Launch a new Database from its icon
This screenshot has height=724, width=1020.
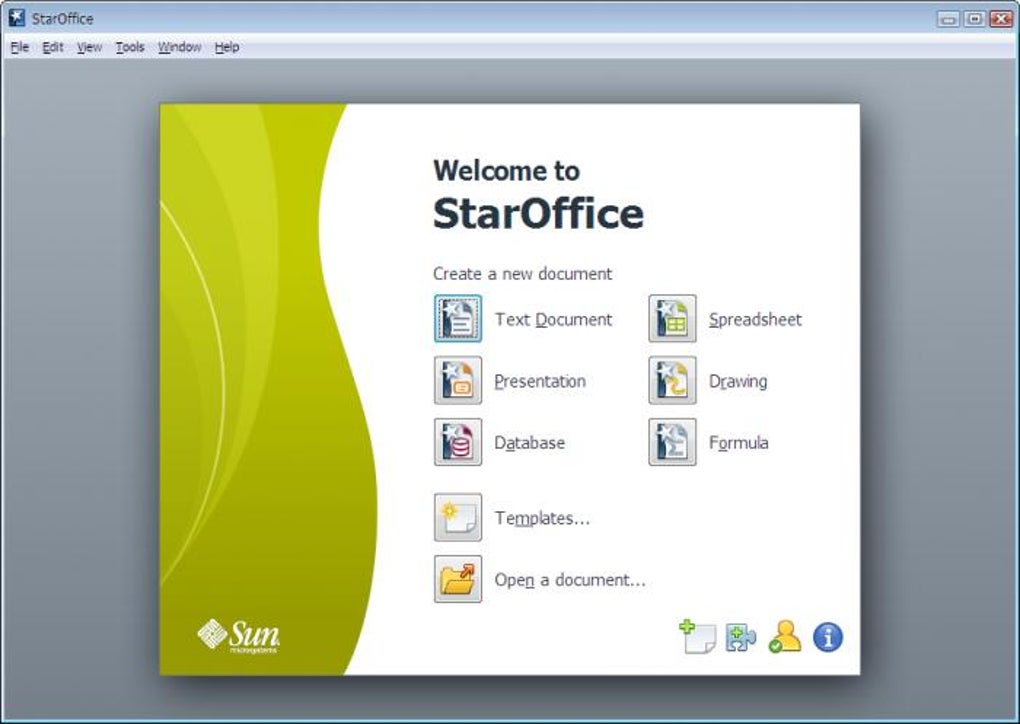(x=458, y=441)
